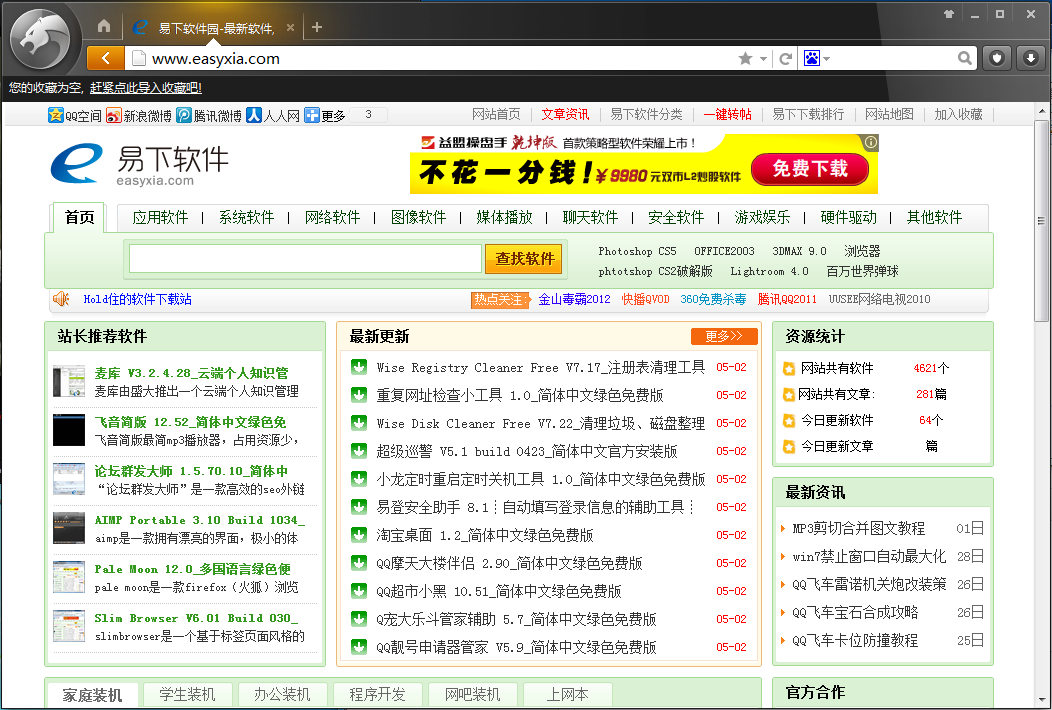Open the address bar history dropdown arrow
This screenshot has height=710, width=1052.
764,59
